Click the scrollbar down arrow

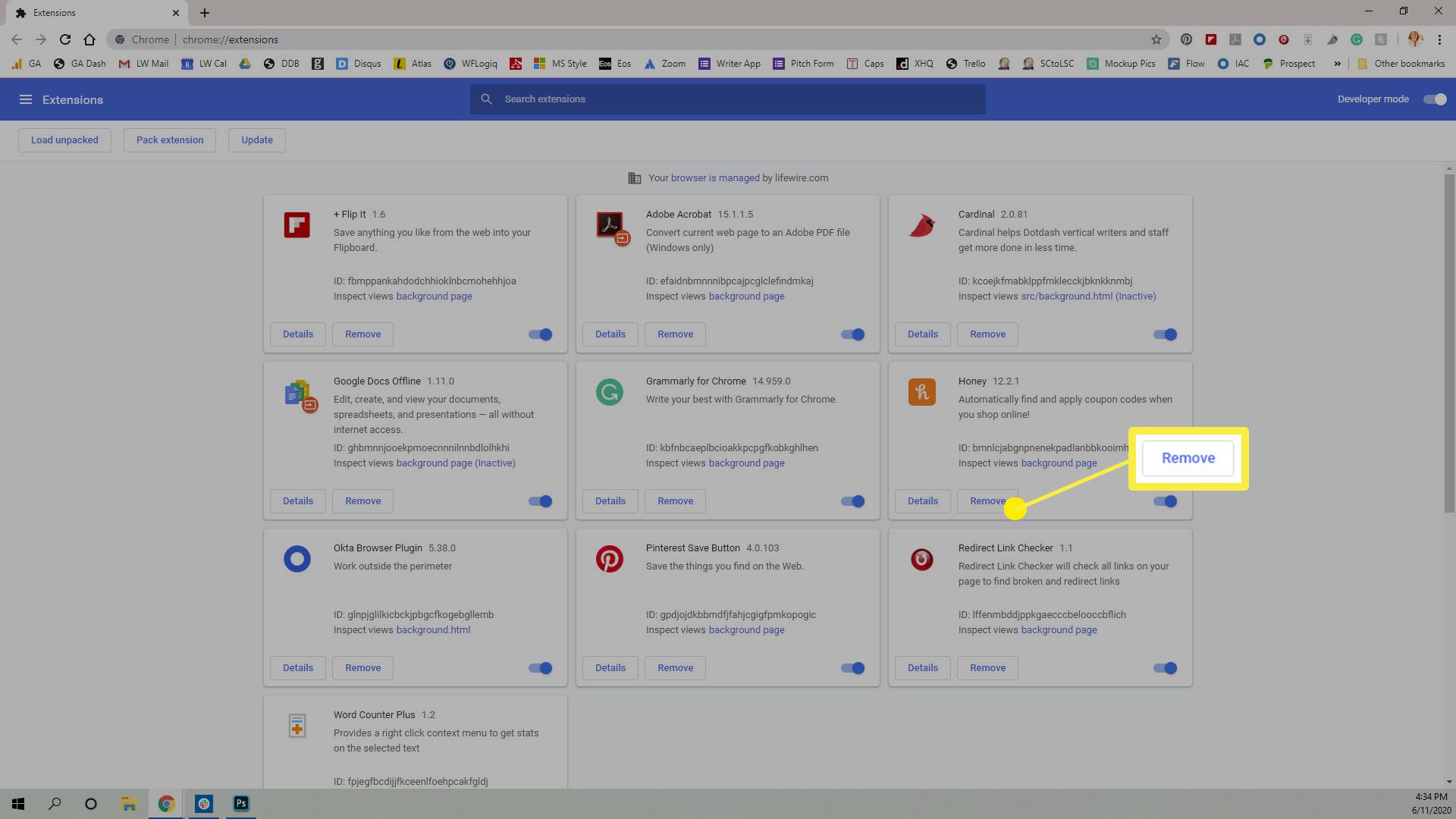[1449, 782]
